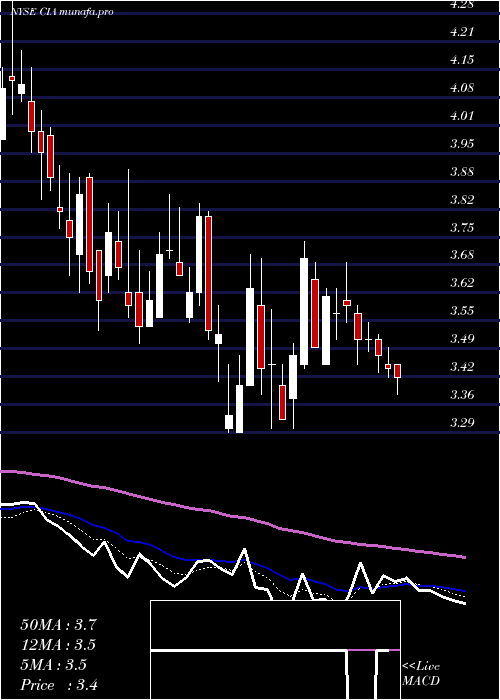
Task: Click the 4.21 price axis label
Action: coord(462,32)
